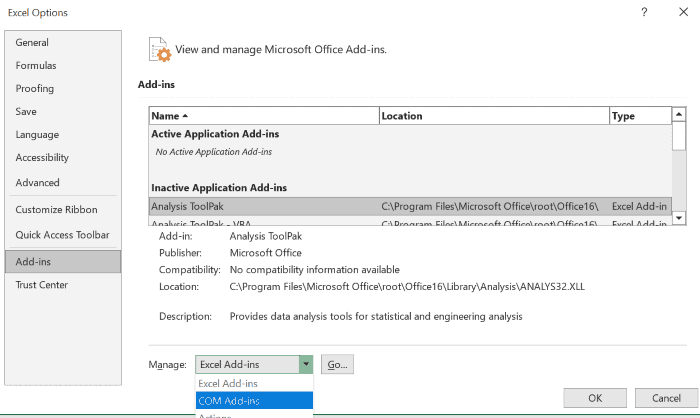Click the Microsoft Office publisher text
Viewport: 700px width, 418px height.
point(266,253)
